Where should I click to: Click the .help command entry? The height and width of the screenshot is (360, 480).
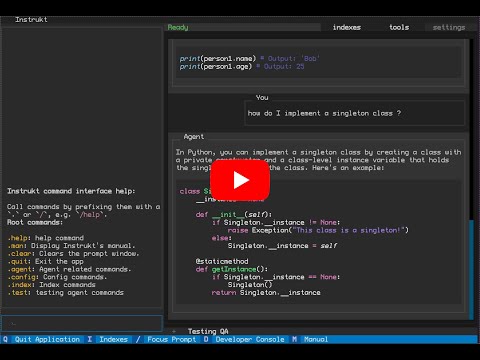pyautogui.click(x=45, y=238)
